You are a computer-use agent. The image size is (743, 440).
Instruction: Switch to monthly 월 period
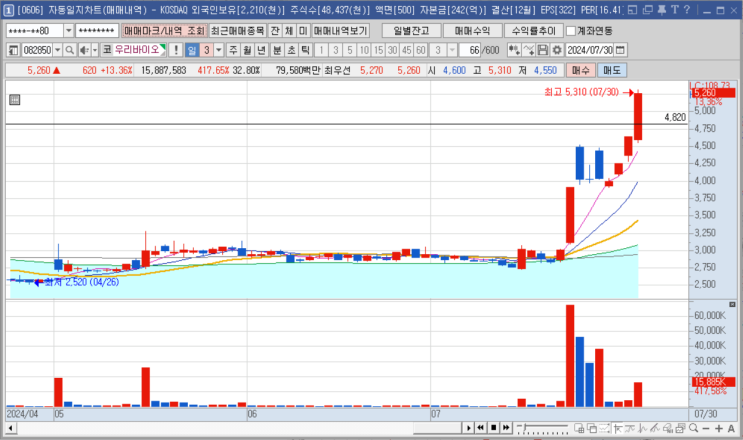(247, 50)
